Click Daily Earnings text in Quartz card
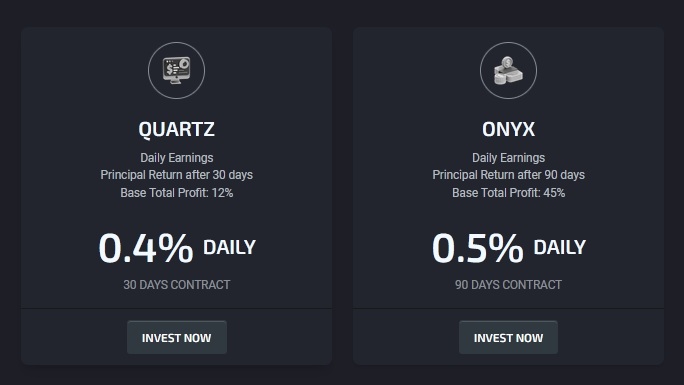The width and height of the screenshot is (684, 385). pyautogui.click(x=177, y=157)
